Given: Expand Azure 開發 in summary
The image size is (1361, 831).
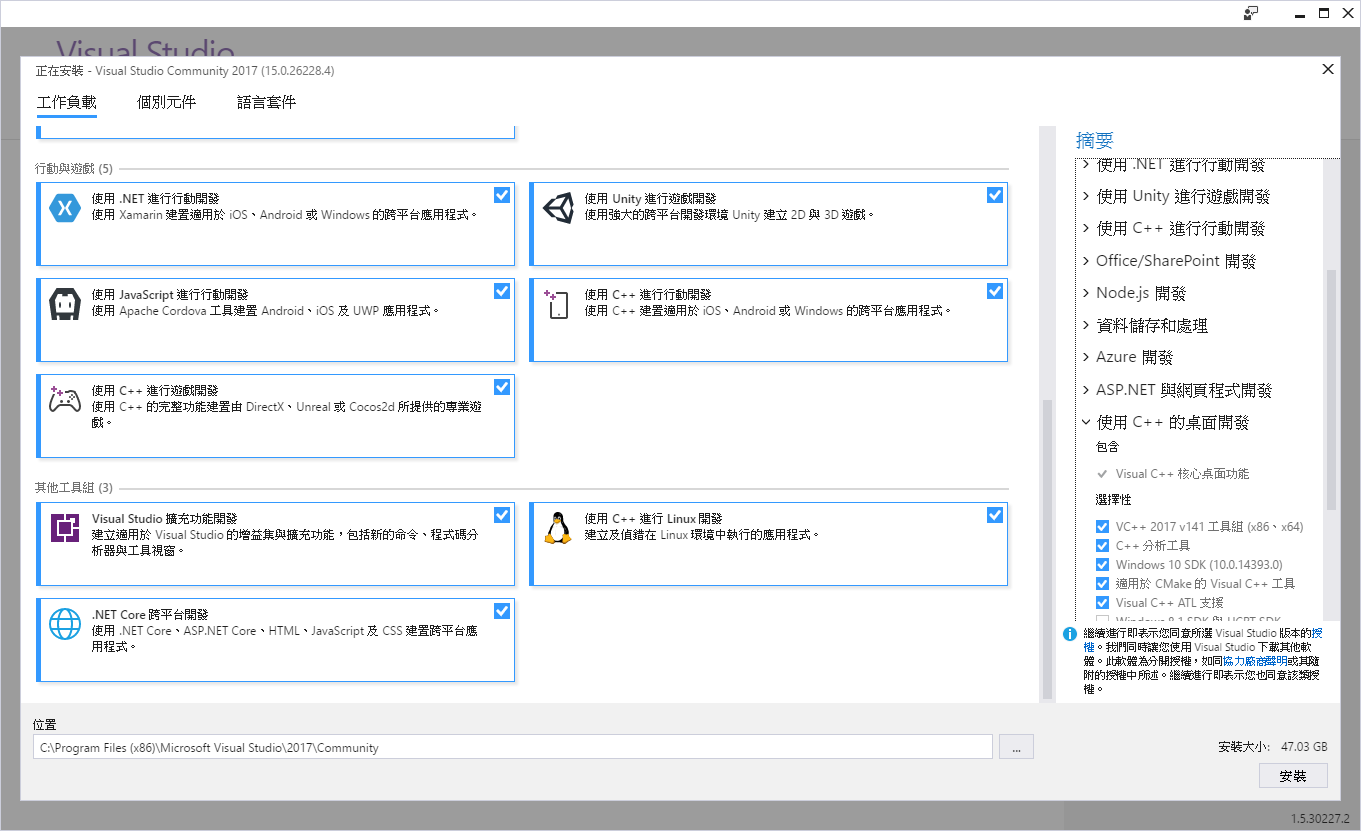Looking at the screenshot, I should tap(1086, 357).
